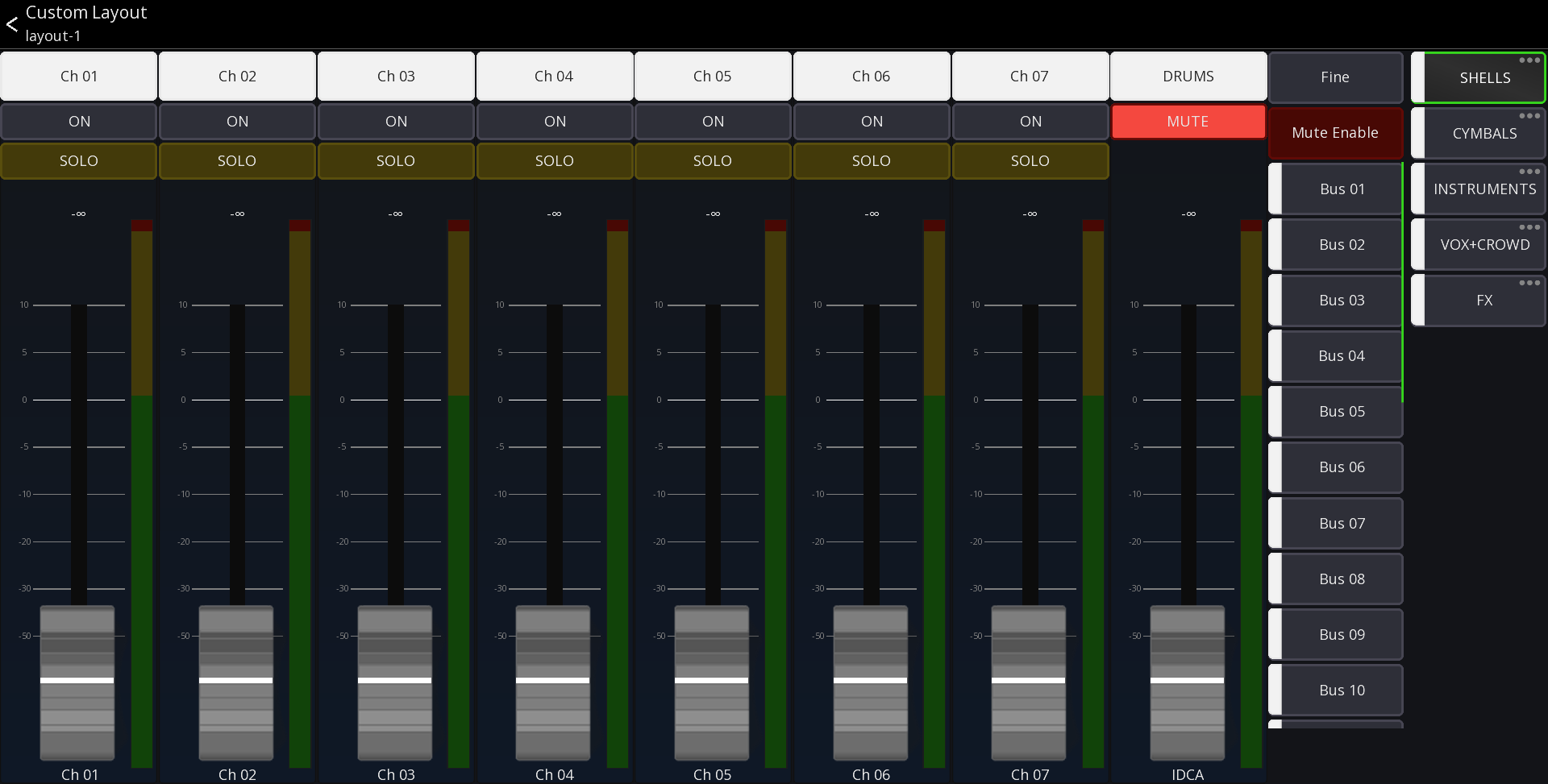Open the FX layer options dots
1548x784 pixels.
click(x=1529, y=283)
